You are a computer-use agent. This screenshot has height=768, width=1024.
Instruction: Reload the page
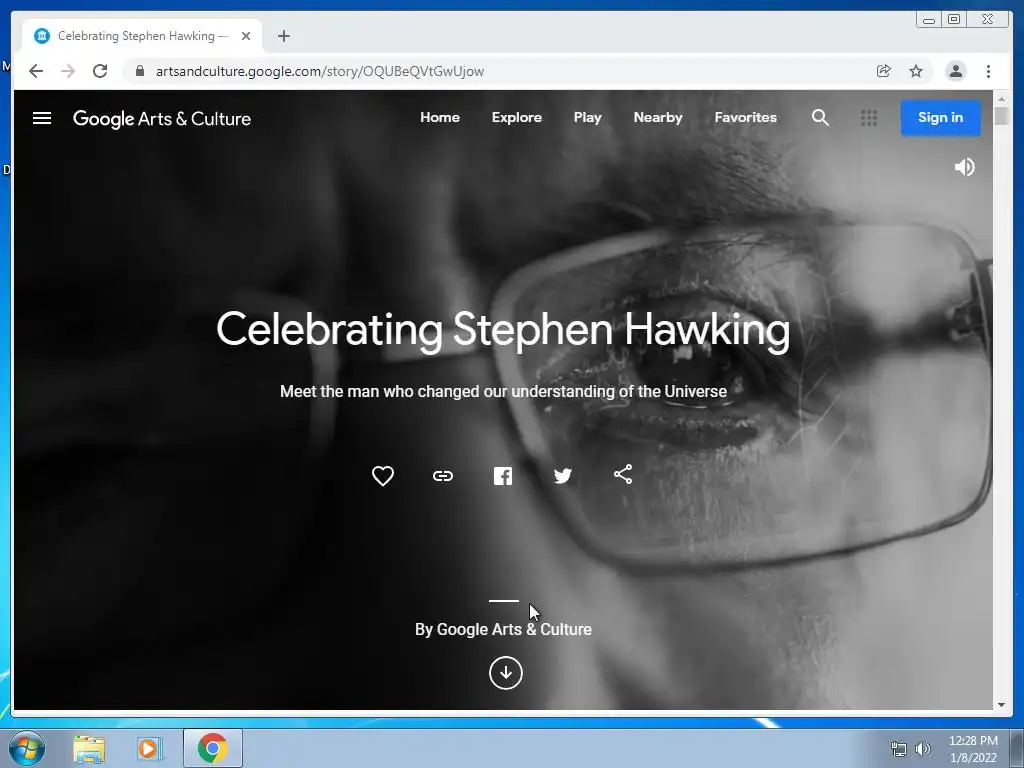[100, 71]
